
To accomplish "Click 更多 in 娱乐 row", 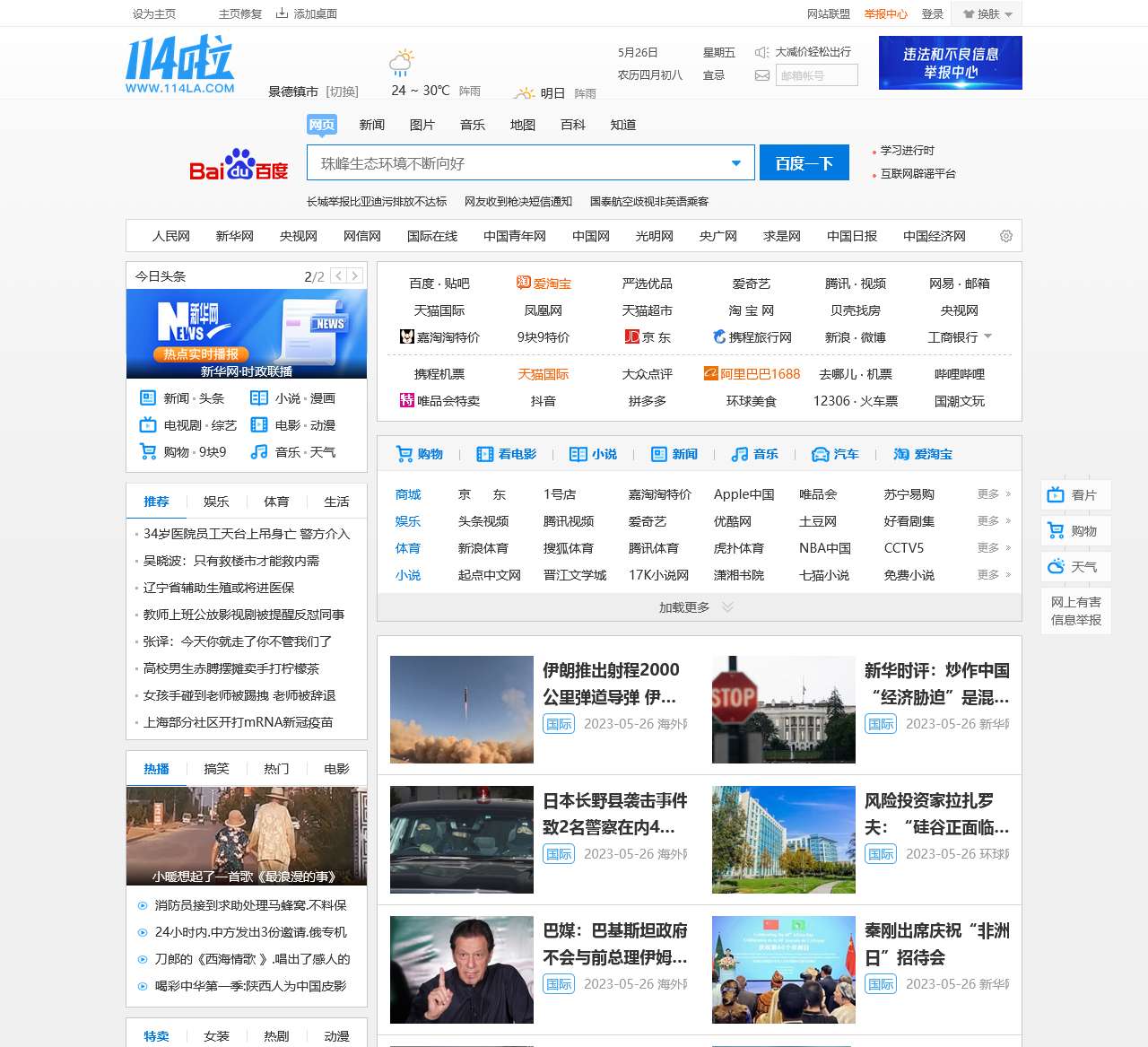I will 994,521.
